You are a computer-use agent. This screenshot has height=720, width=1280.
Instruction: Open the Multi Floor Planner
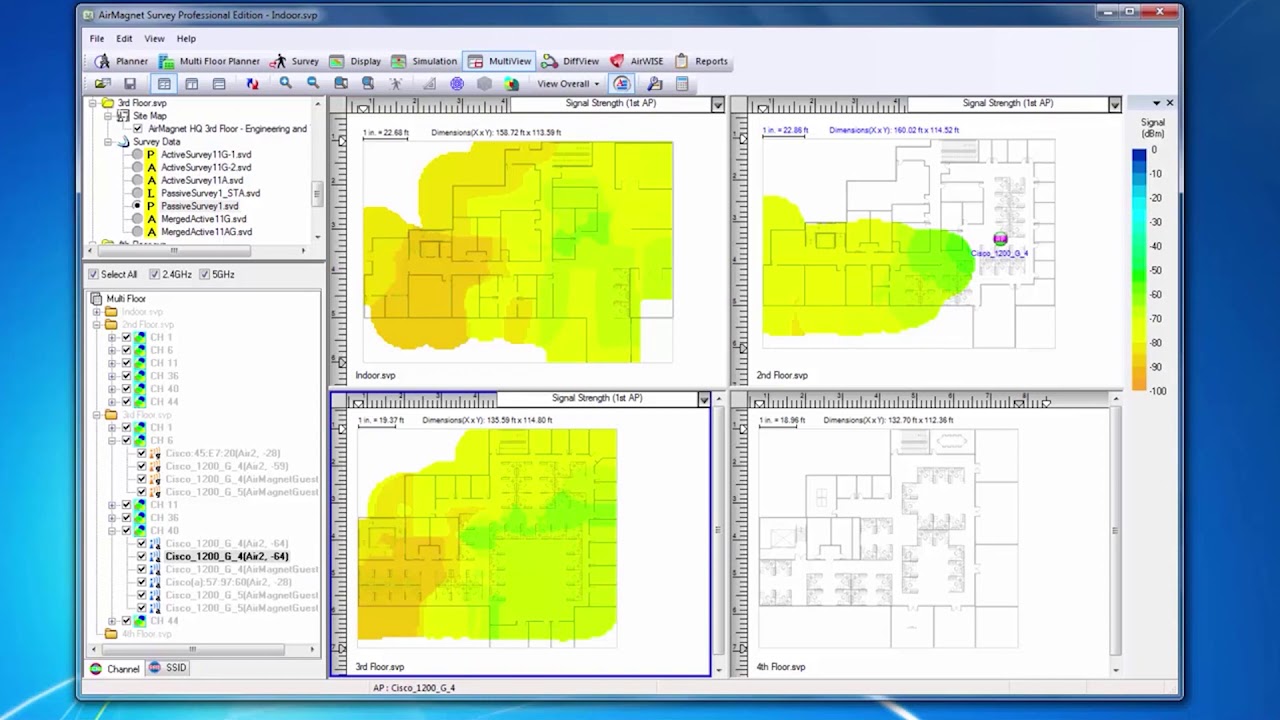pyautogui.click(x=209, y=61)
